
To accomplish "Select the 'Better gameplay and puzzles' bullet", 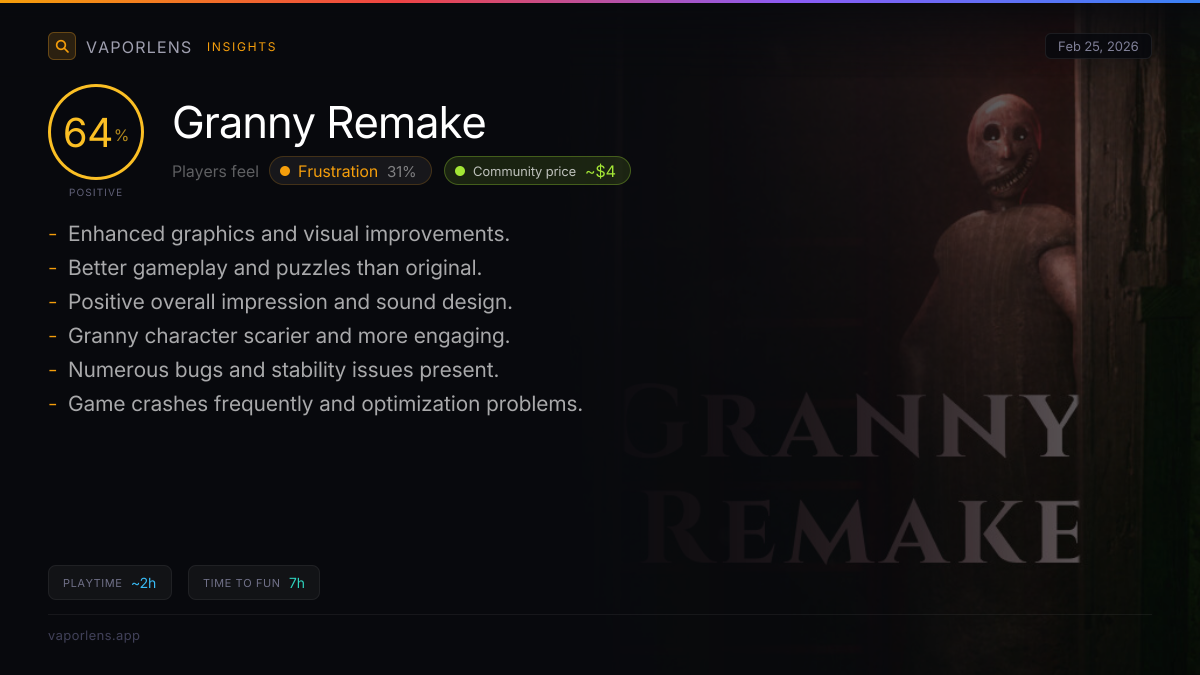I will click(x=274, y=268).
